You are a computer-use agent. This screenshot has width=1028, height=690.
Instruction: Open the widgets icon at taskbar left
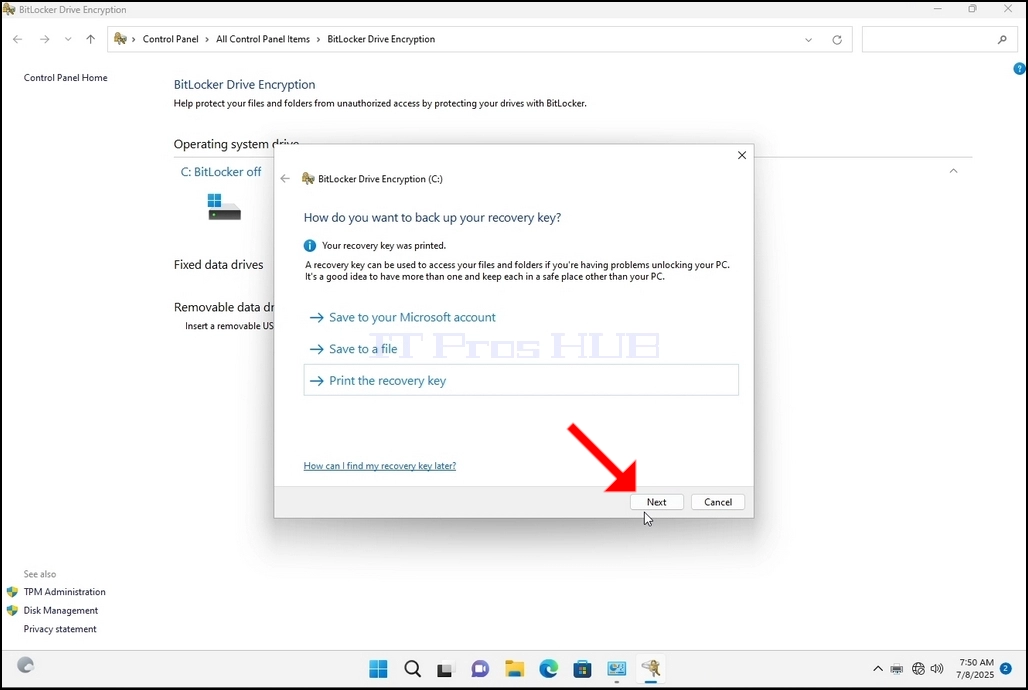[25, 665]
